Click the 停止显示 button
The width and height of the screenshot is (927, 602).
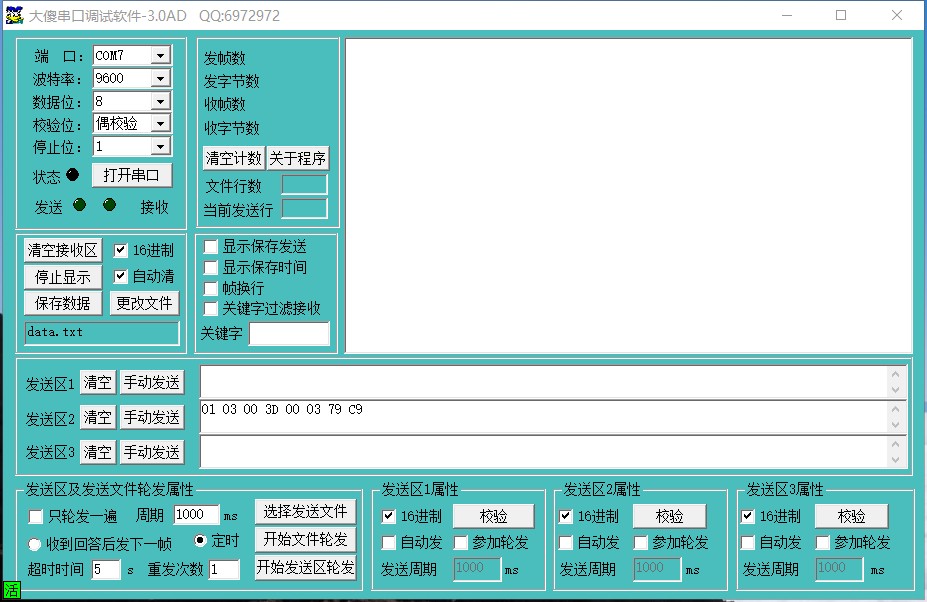pyautogui.click(x=63, y=277)
